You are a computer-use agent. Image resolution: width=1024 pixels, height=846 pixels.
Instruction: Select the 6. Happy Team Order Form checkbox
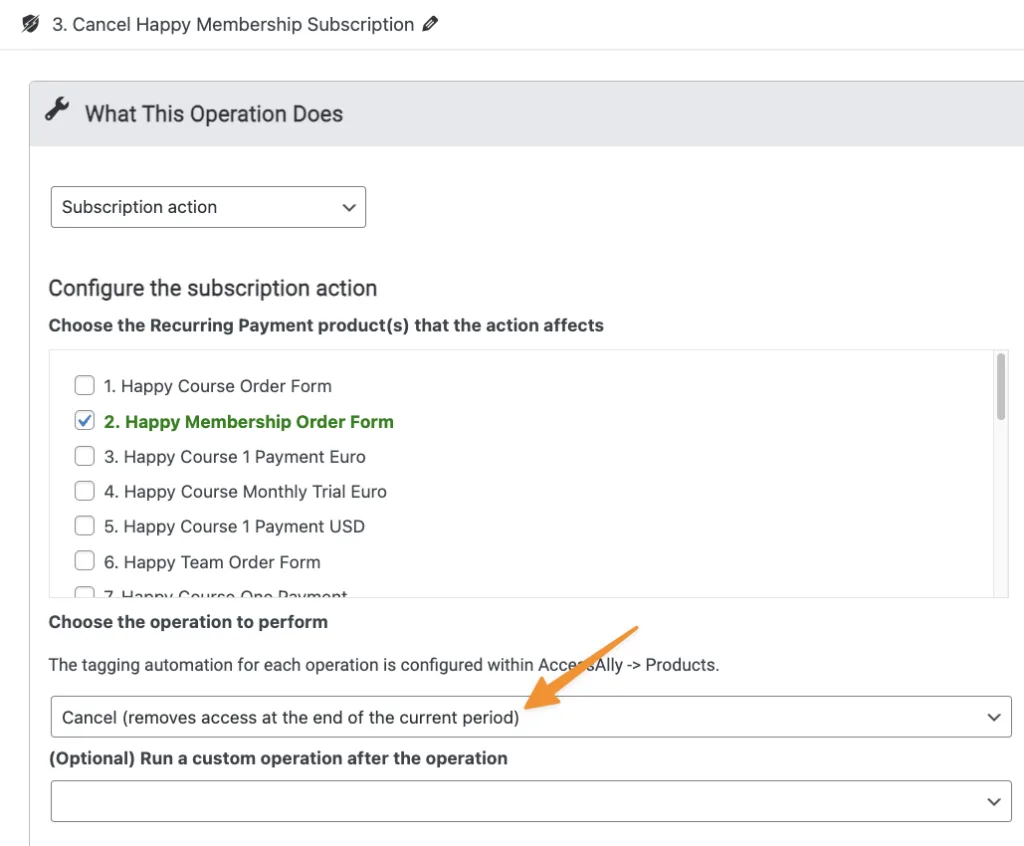pos(85,561)
